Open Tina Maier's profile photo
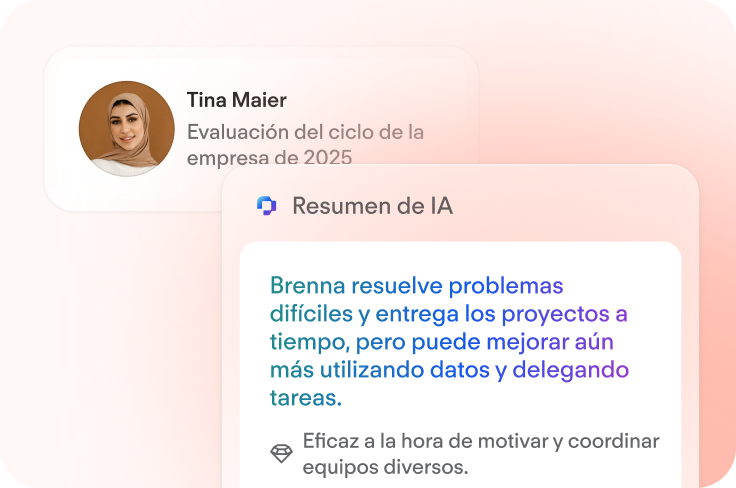736x488 pixels. pos(127,129)
